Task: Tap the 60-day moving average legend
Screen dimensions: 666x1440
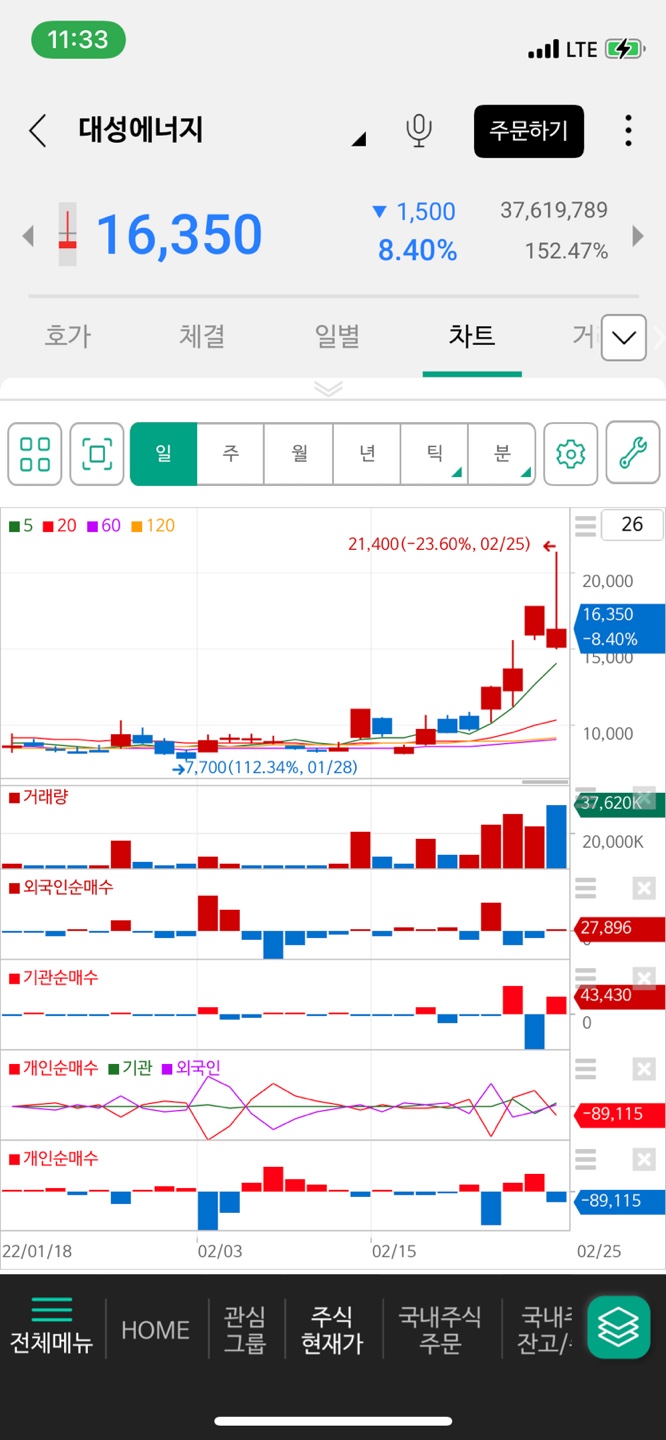Action: tap(103, 525)
